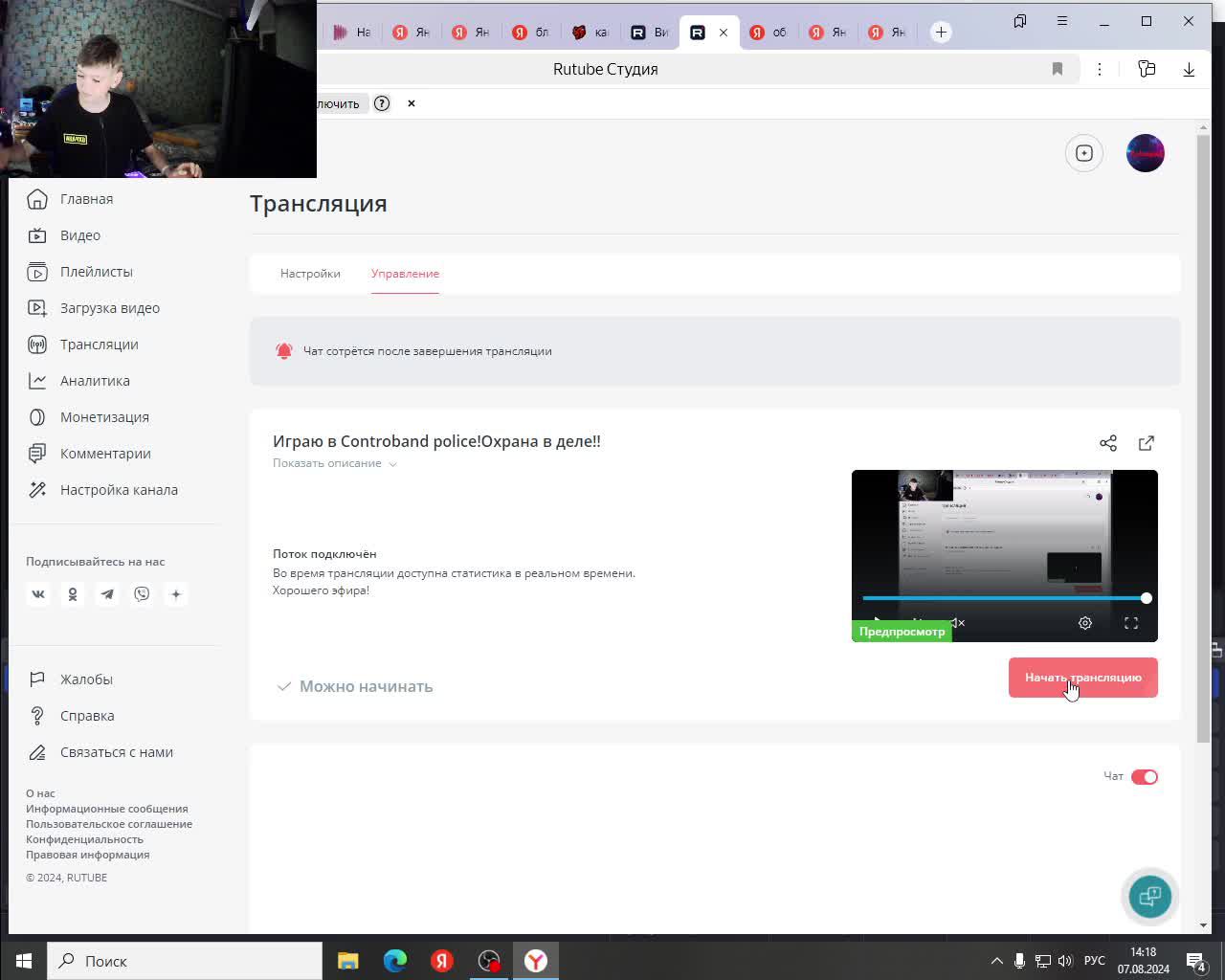
Task: Open Правовая информация link
Action: 88,855
